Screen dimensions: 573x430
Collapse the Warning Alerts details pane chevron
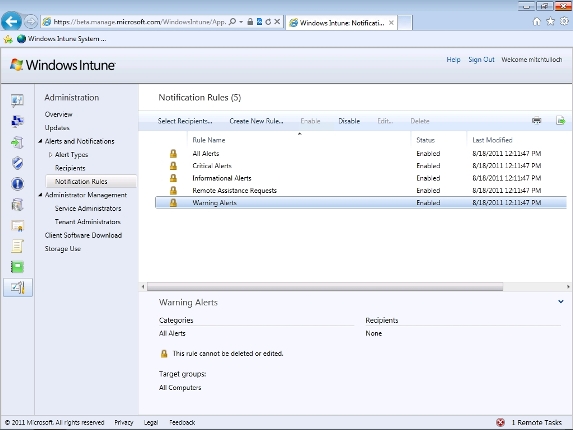click(x=561, y=302)
